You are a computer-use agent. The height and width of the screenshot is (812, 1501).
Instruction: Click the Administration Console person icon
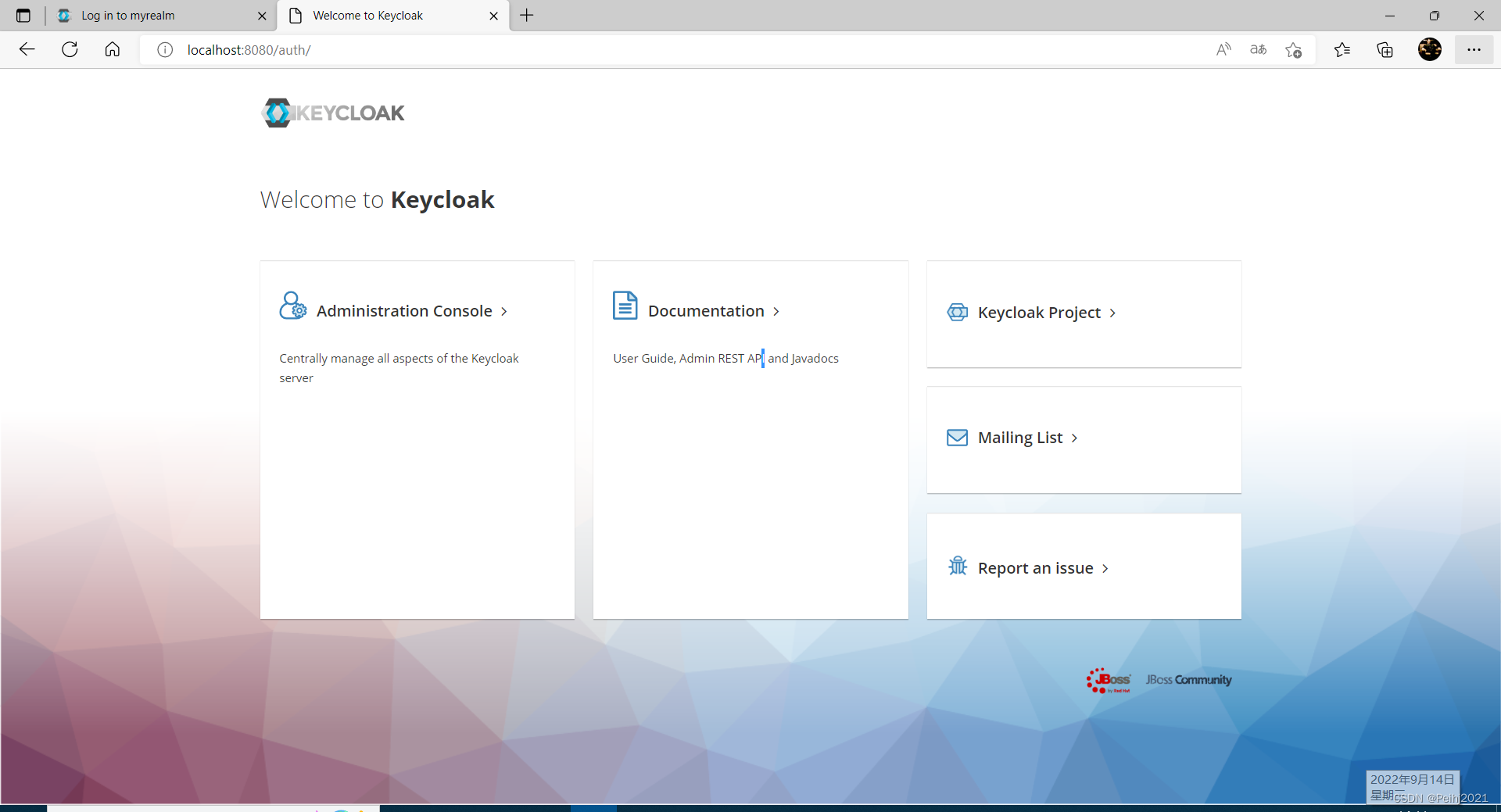coord(292,306)
